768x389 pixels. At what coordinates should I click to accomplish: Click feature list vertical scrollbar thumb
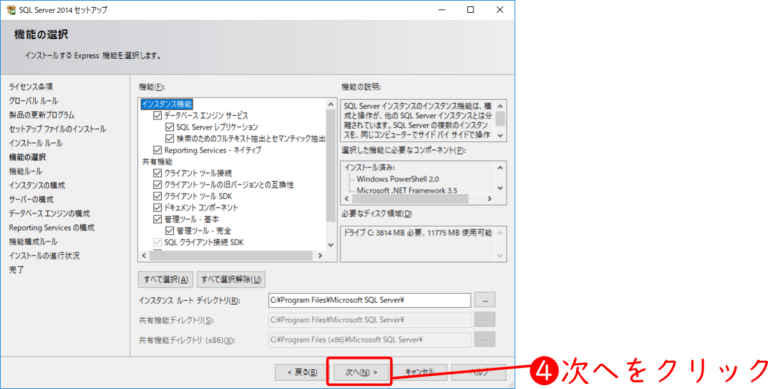[331, 165]
